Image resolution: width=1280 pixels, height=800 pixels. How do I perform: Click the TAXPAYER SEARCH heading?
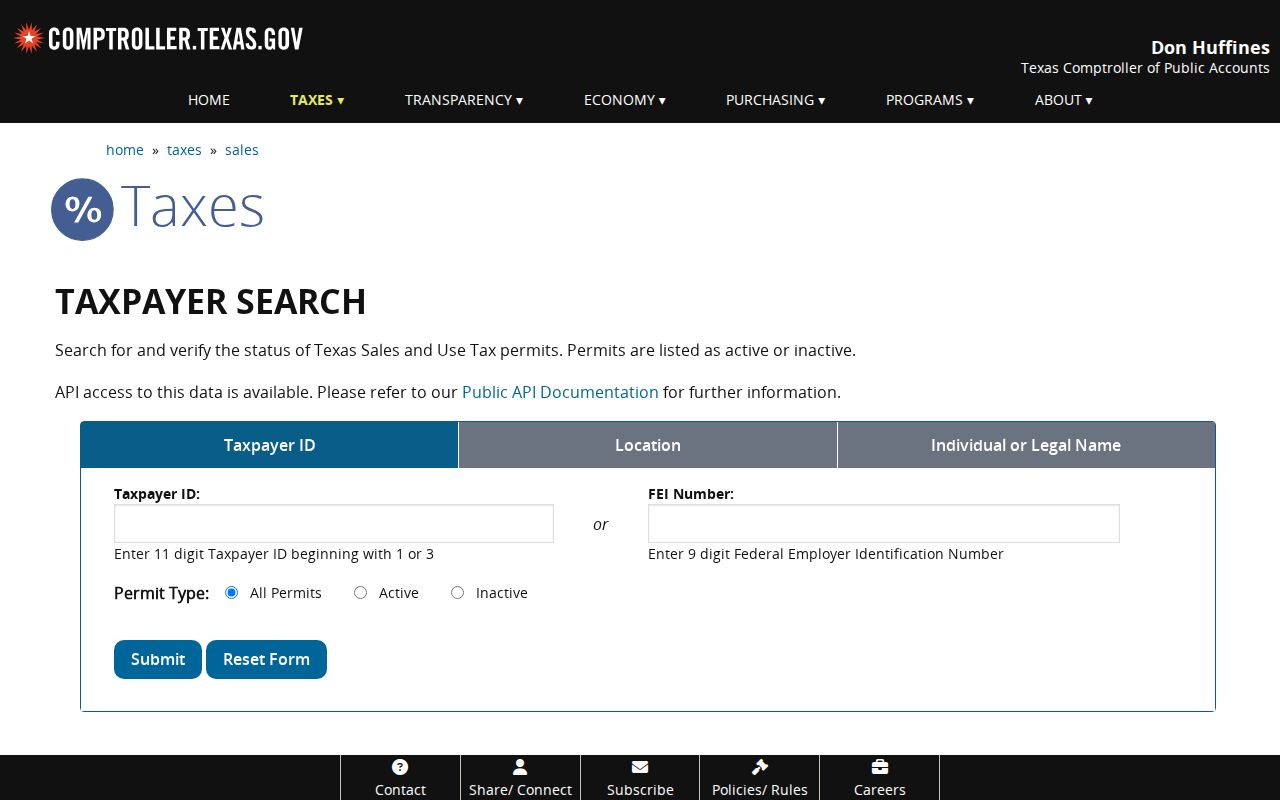click(211, 302)
